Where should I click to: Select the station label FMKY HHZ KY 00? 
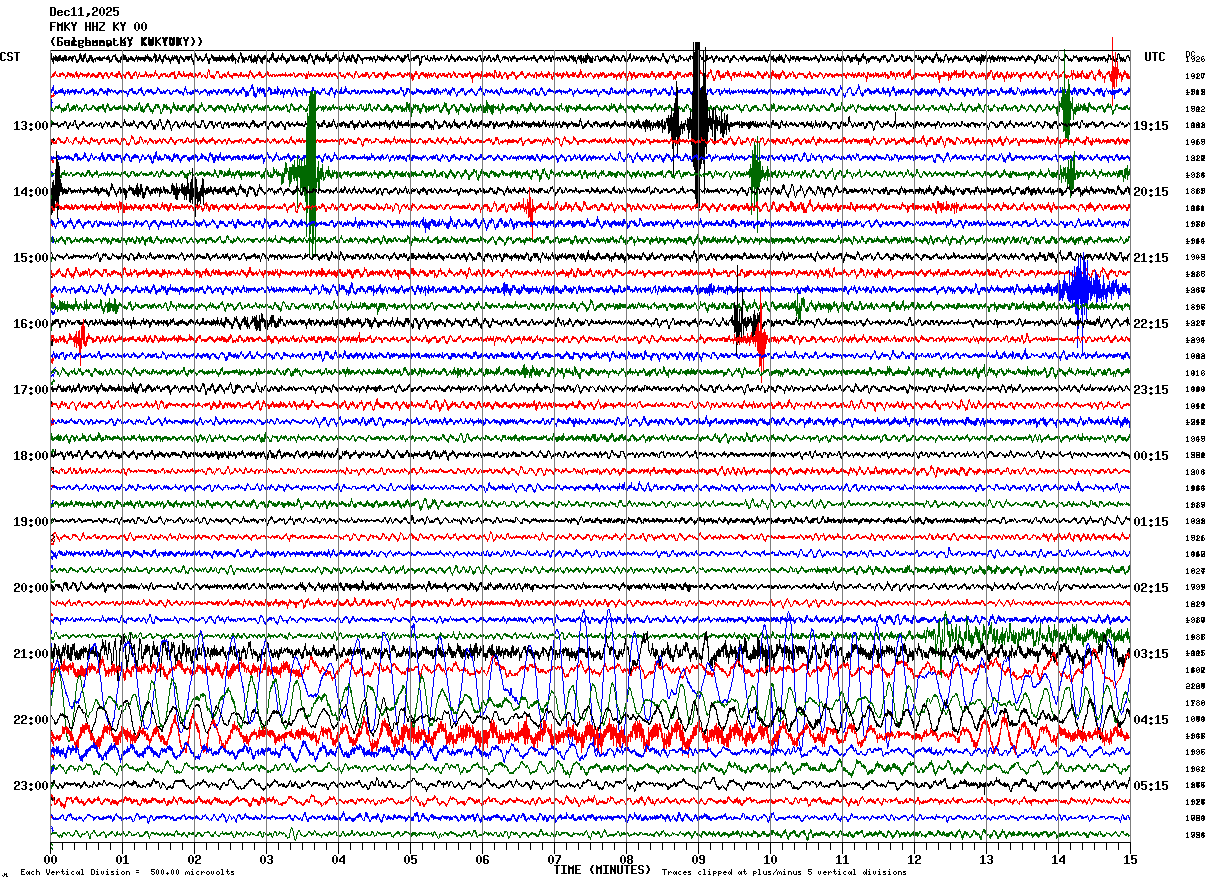(x=98, y=27)
